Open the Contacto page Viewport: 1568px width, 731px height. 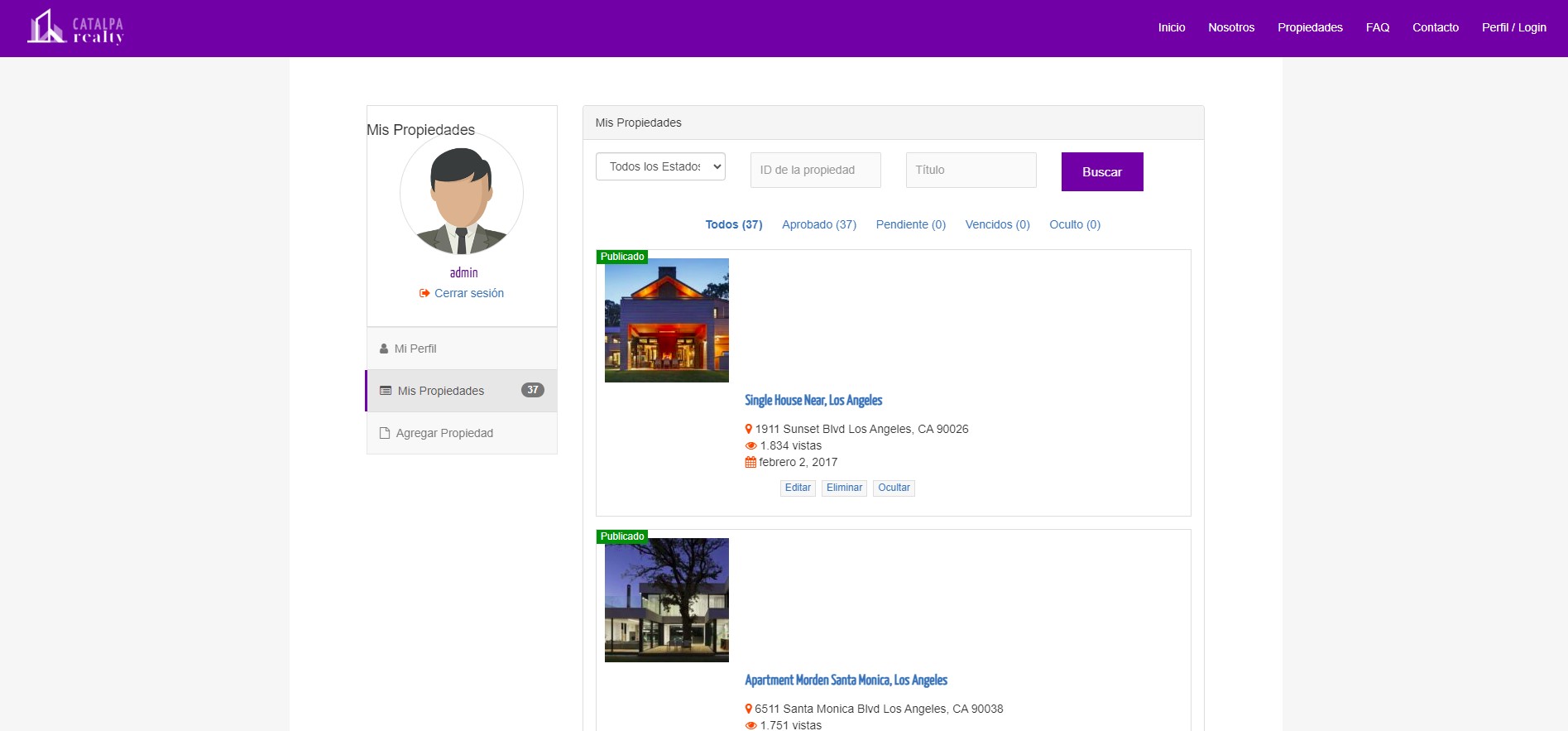1436,27
